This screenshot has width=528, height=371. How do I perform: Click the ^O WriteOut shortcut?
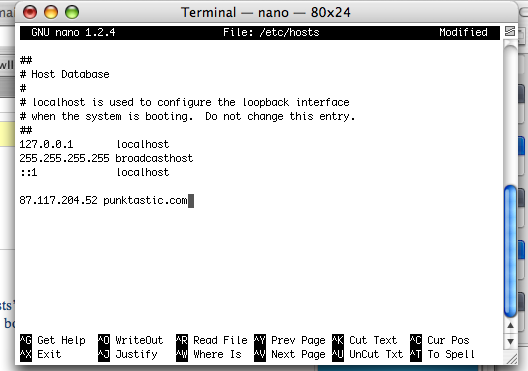pyautogui.click(x=131, y=340)
